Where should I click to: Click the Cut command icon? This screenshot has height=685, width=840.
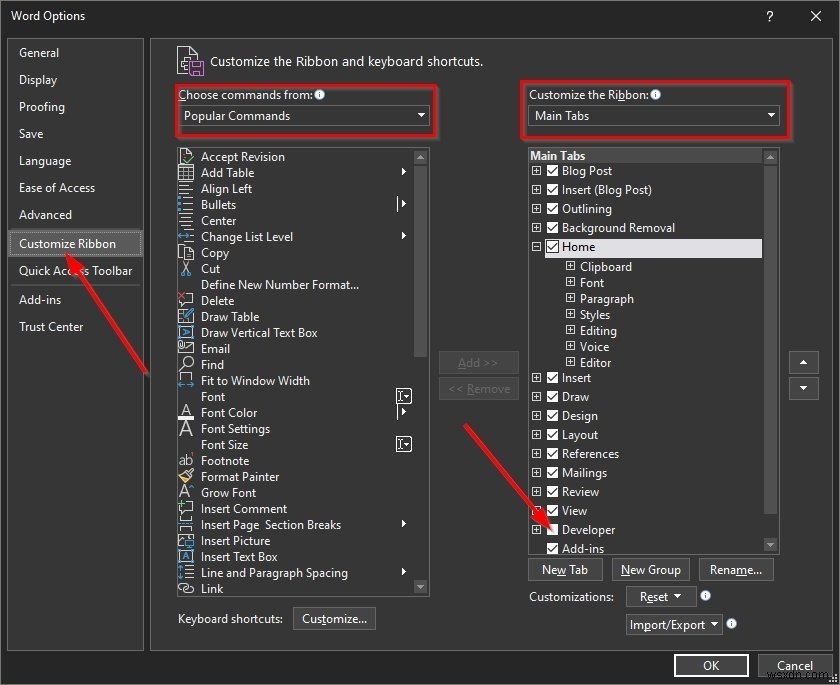click(187, 269)
